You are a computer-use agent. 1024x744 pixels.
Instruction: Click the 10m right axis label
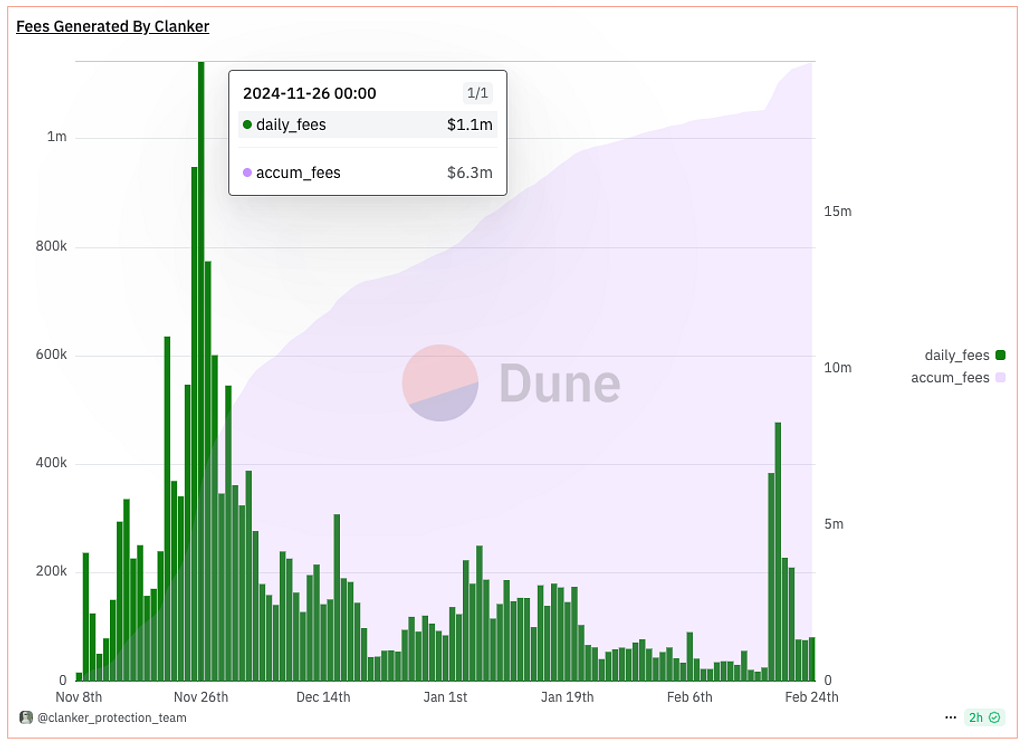tap(838, 368)
